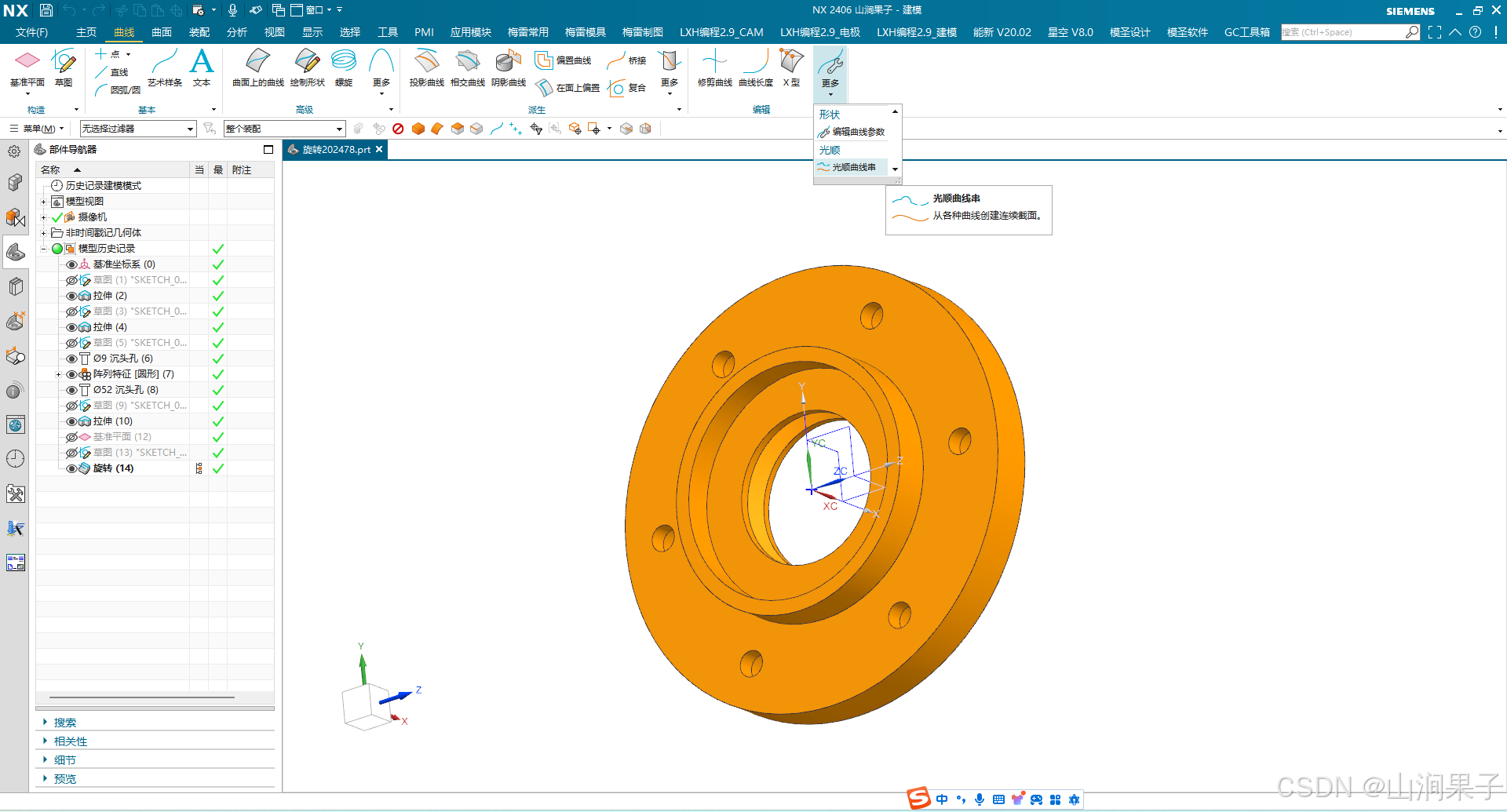
Task: Toggle visibility of Ø52 沉头孔 (8)
Action: click(x=71, y=390)
